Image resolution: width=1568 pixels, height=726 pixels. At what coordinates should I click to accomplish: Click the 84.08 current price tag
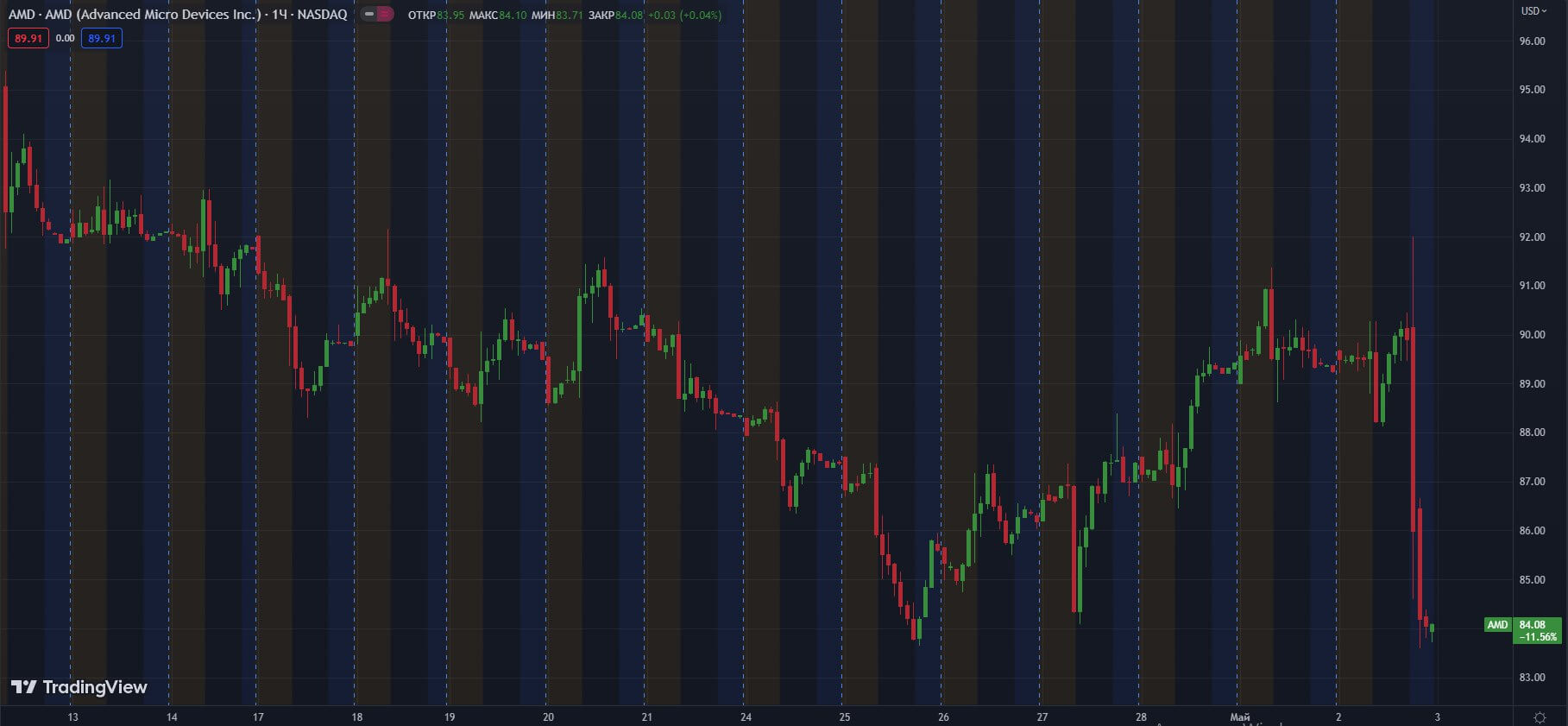[x=1538, y=630]
